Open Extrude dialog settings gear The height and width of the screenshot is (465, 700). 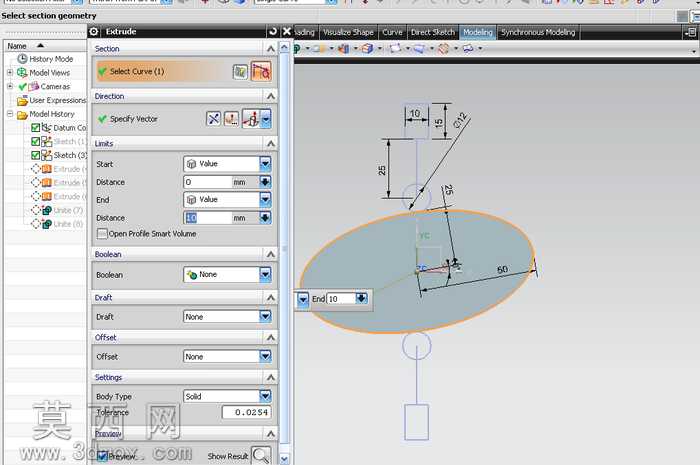[x=94, y=32]
